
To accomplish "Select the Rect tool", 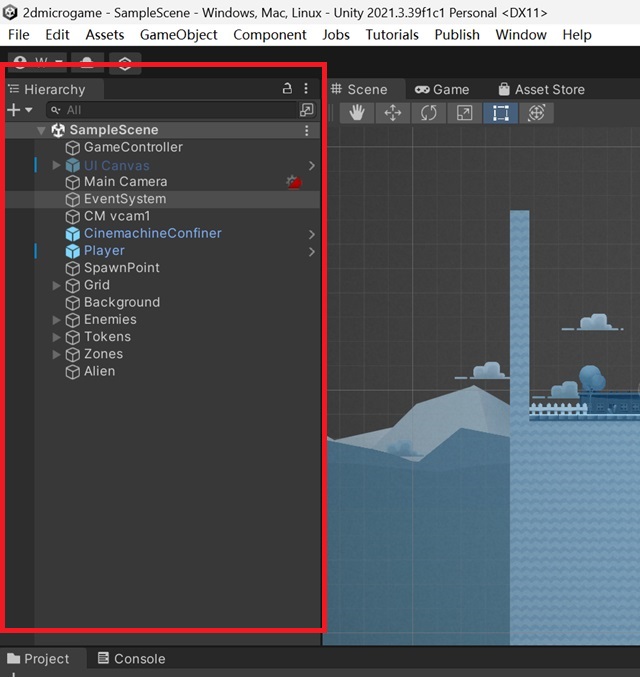I will pyautogui.click(x=500, y=113).
